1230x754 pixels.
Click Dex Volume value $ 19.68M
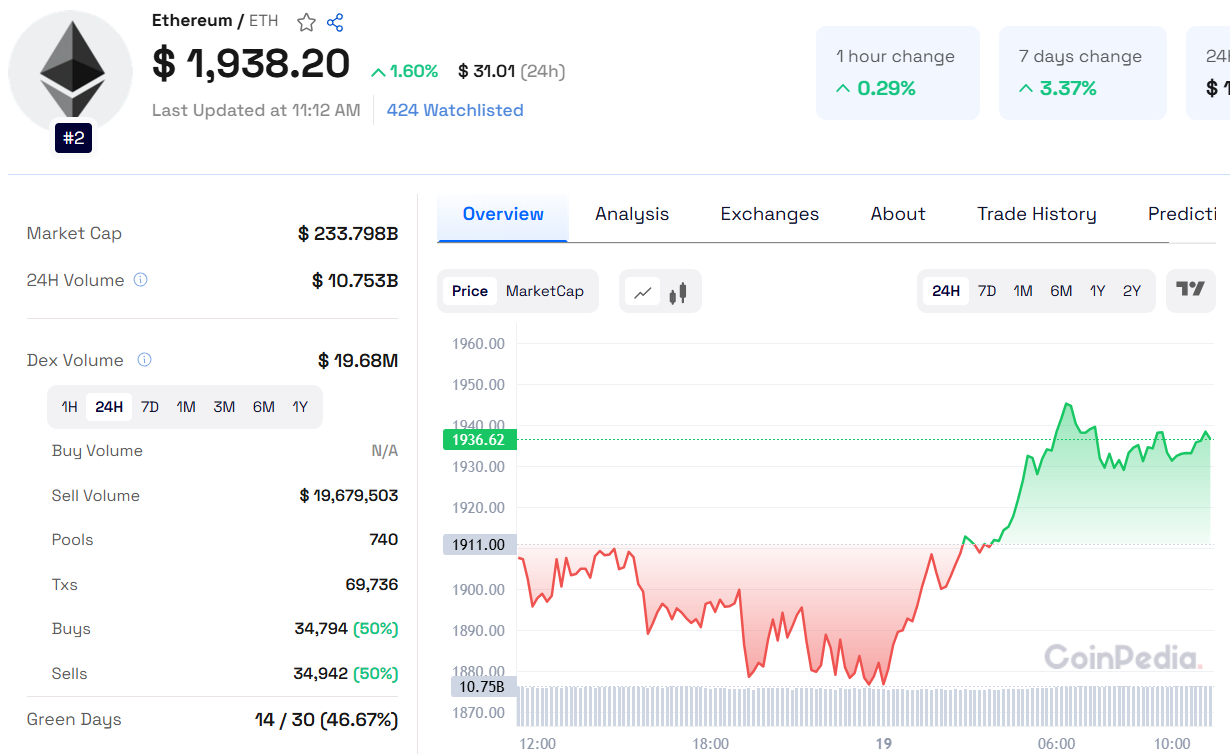point(358,361)
